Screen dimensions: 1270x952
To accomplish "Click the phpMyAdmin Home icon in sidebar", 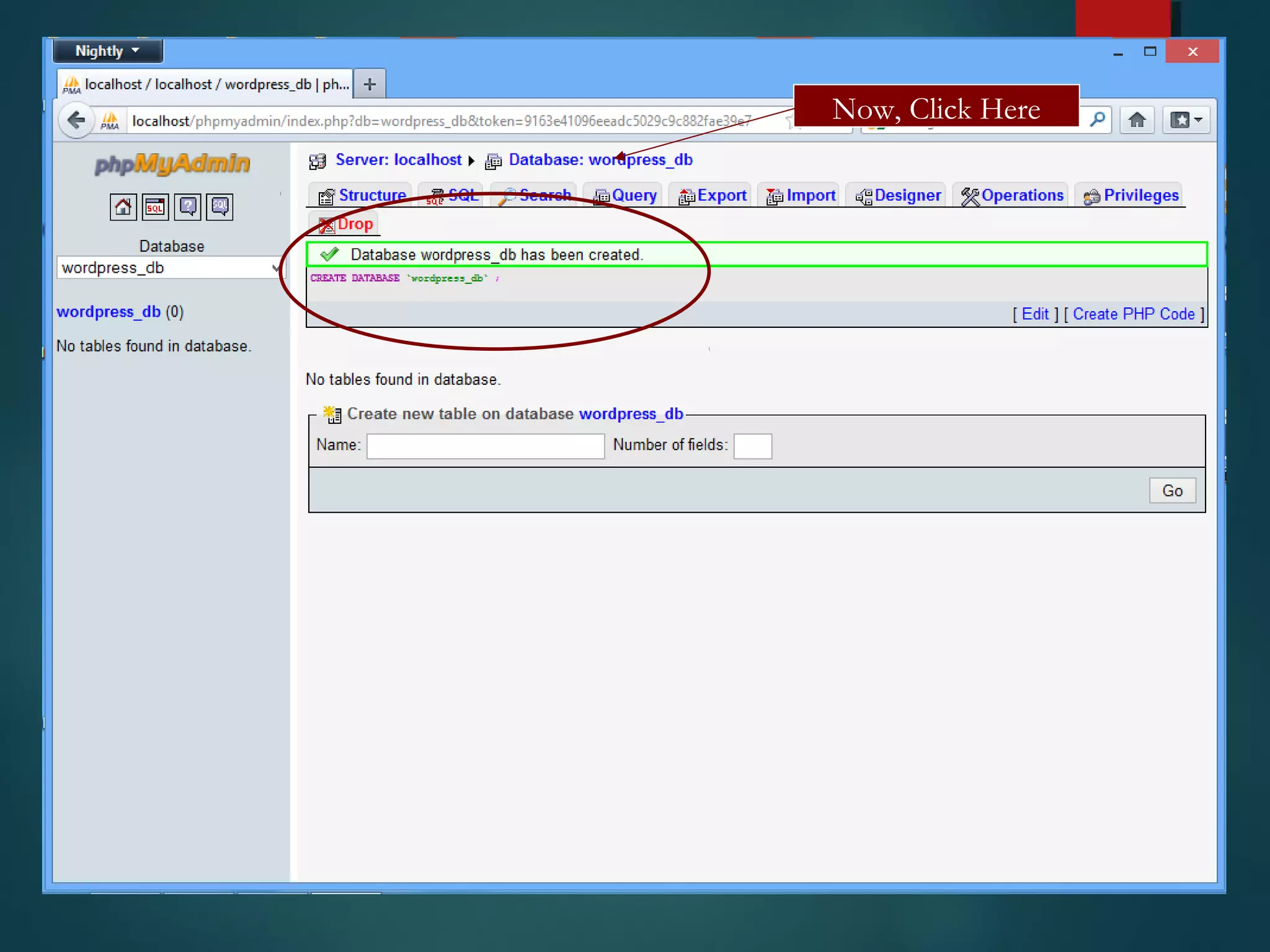I will (123, 206).
